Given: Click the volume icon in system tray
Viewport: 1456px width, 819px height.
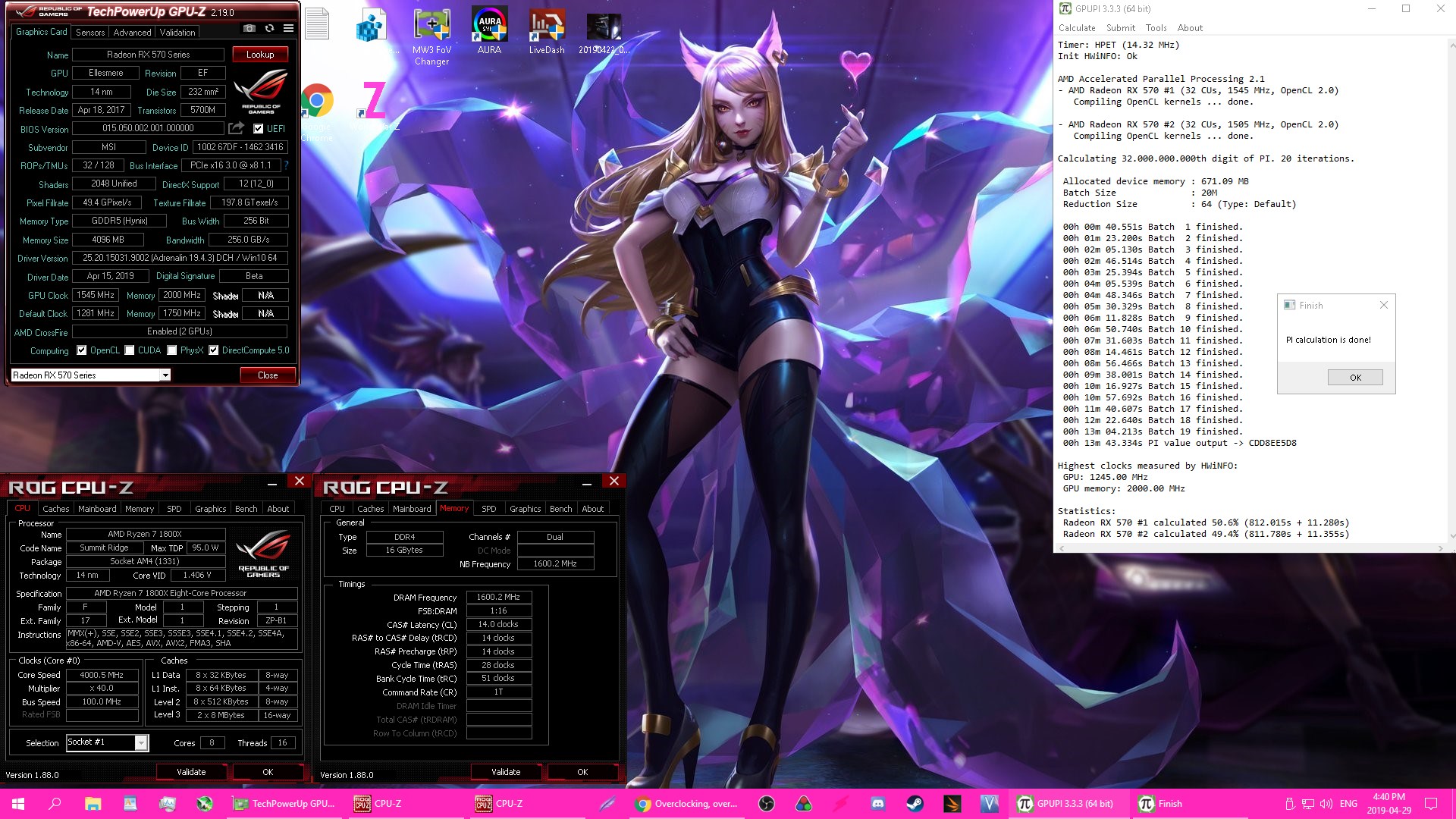Looking at the screenshot, I should point(1326,804).
